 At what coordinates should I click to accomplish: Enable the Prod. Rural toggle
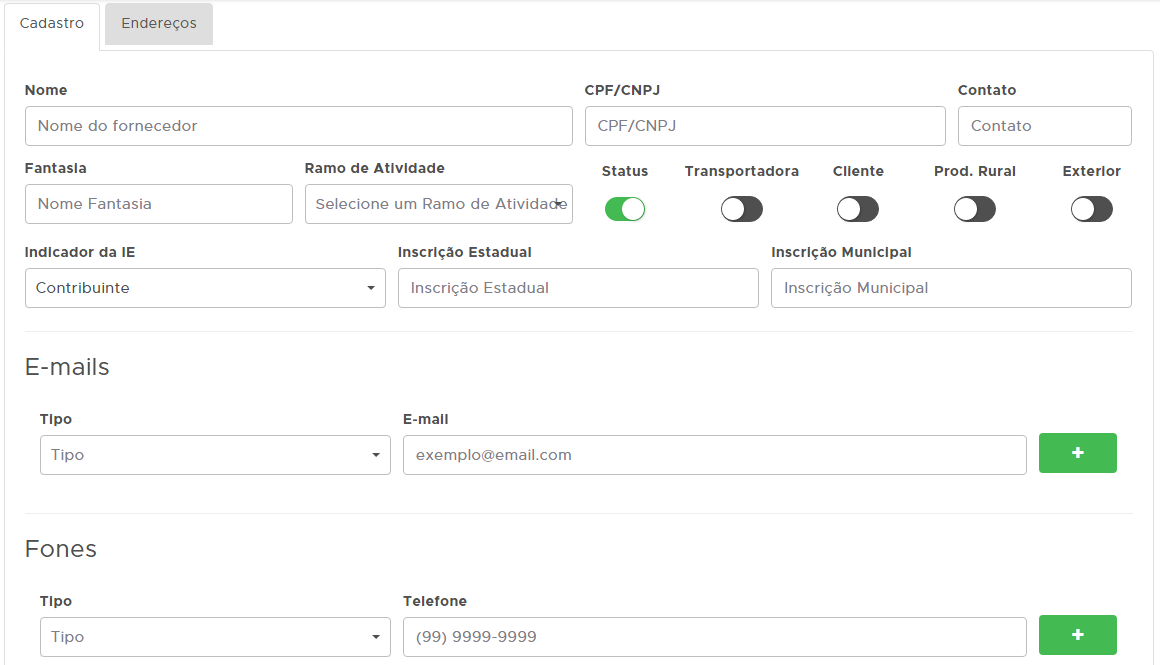click(x=974, y=209)
